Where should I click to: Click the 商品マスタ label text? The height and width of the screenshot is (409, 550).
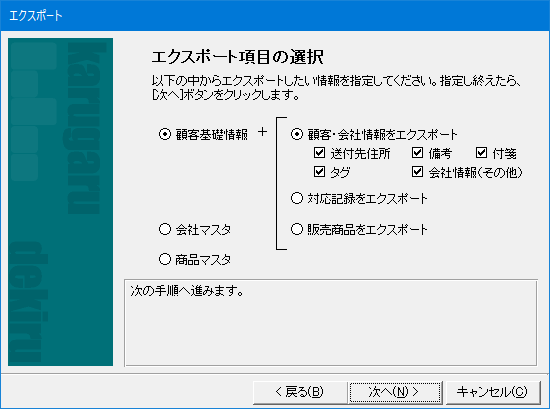(x=203, y=260)
